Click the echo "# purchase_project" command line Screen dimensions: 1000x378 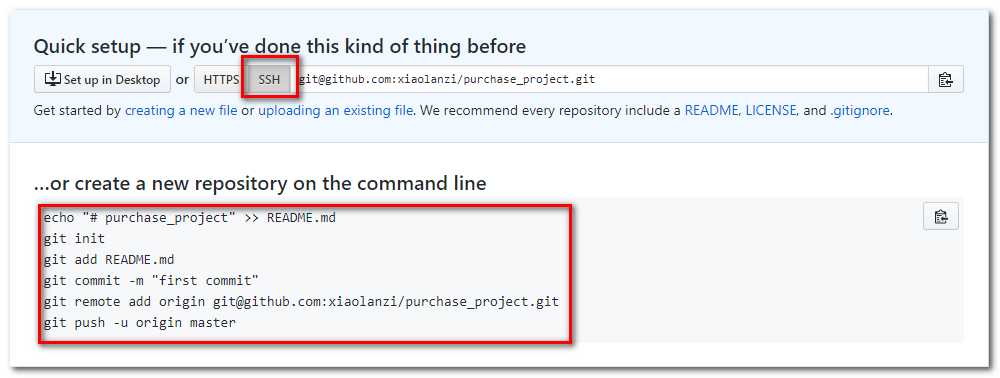(x=189, y=218)
